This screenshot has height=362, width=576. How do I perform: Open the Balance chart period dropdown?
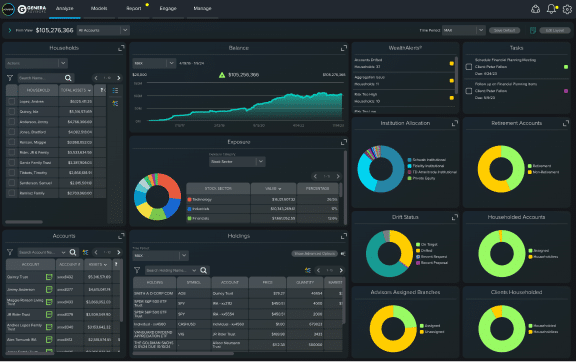point(154,63)
